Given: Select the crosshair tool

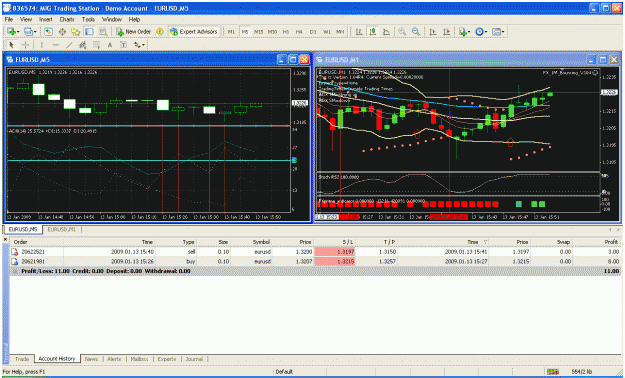Looking at the screenshot, I should tap(25, 45).
